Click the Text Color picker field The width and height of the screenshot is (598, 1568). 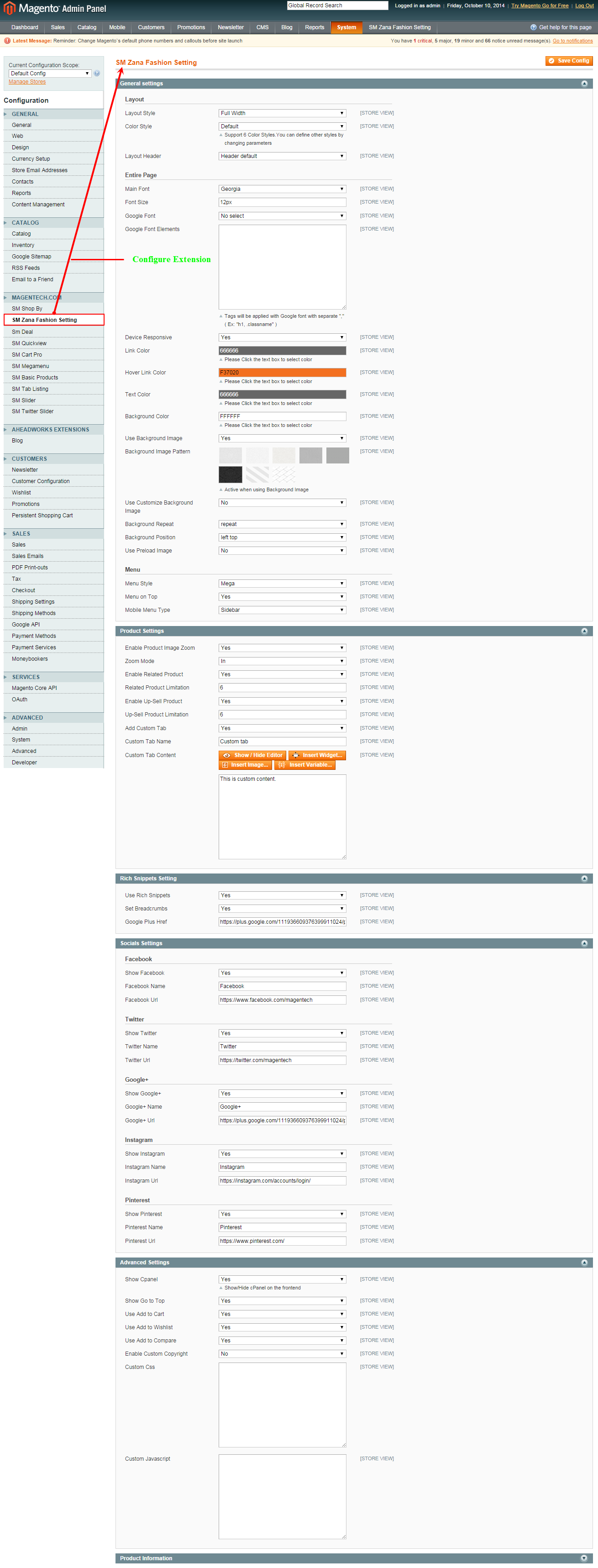[x=282, y=395]
